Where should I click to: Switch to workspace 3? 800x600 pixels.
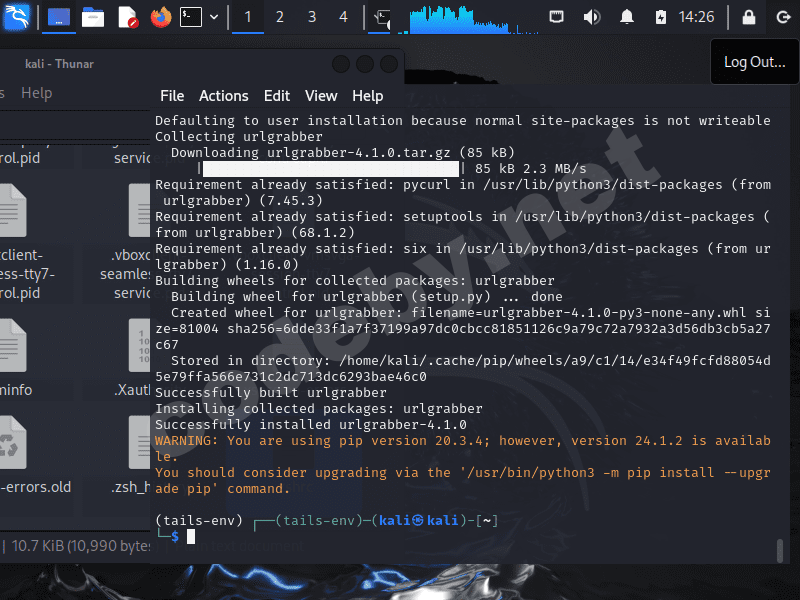[311, 16]
